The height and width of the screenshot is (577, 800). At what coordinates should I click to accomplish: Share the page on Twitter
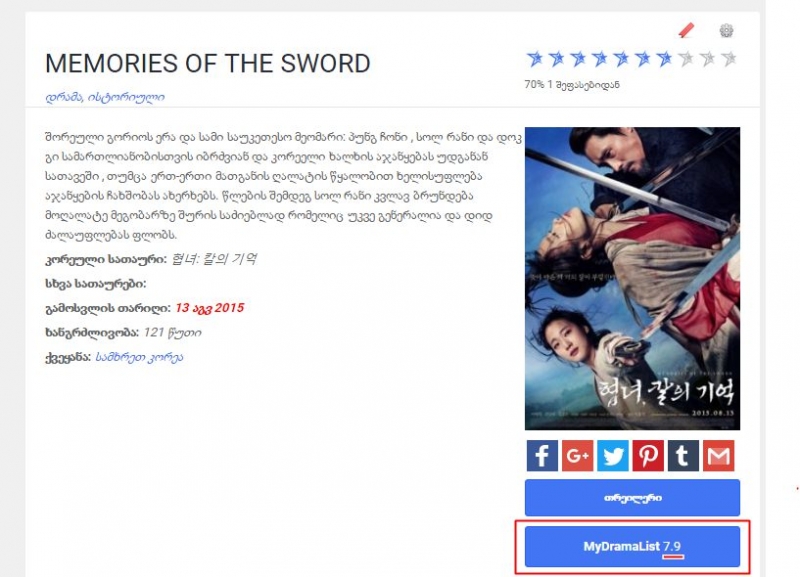pos(613,456)
